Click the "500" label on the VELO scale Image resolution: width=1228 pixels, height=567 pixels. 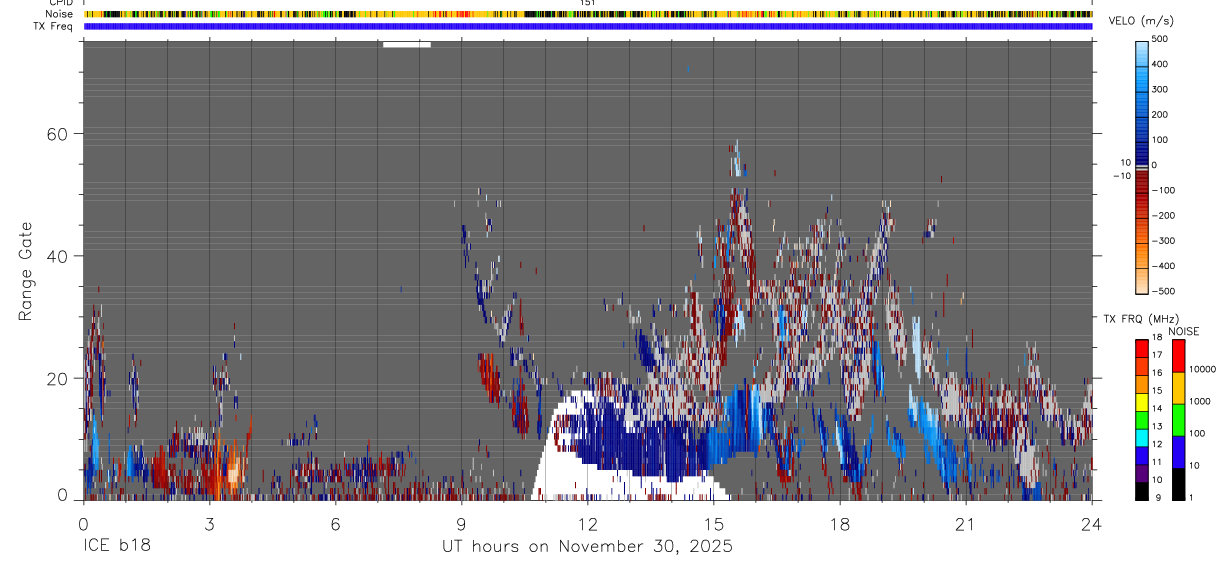[x=1160, y=39]
